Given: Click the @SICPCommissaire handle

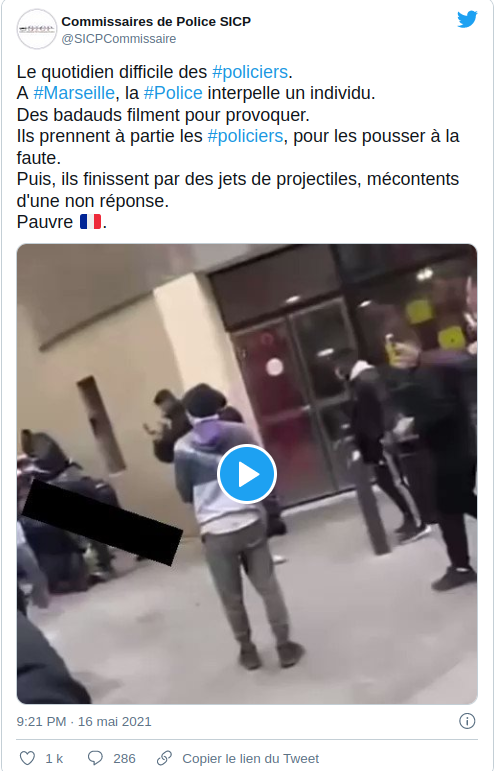Looking at the screenshot, I should (x=118, y=39).
